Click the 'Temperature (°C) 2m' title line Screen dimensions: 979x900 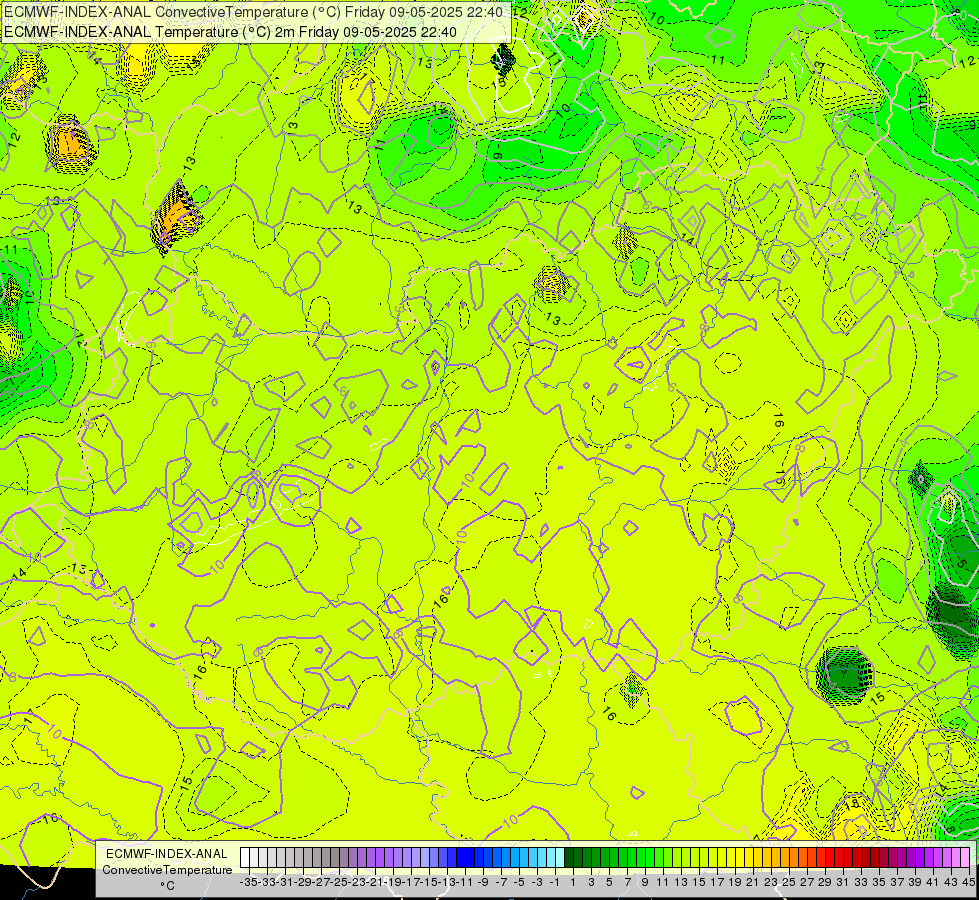230,32
